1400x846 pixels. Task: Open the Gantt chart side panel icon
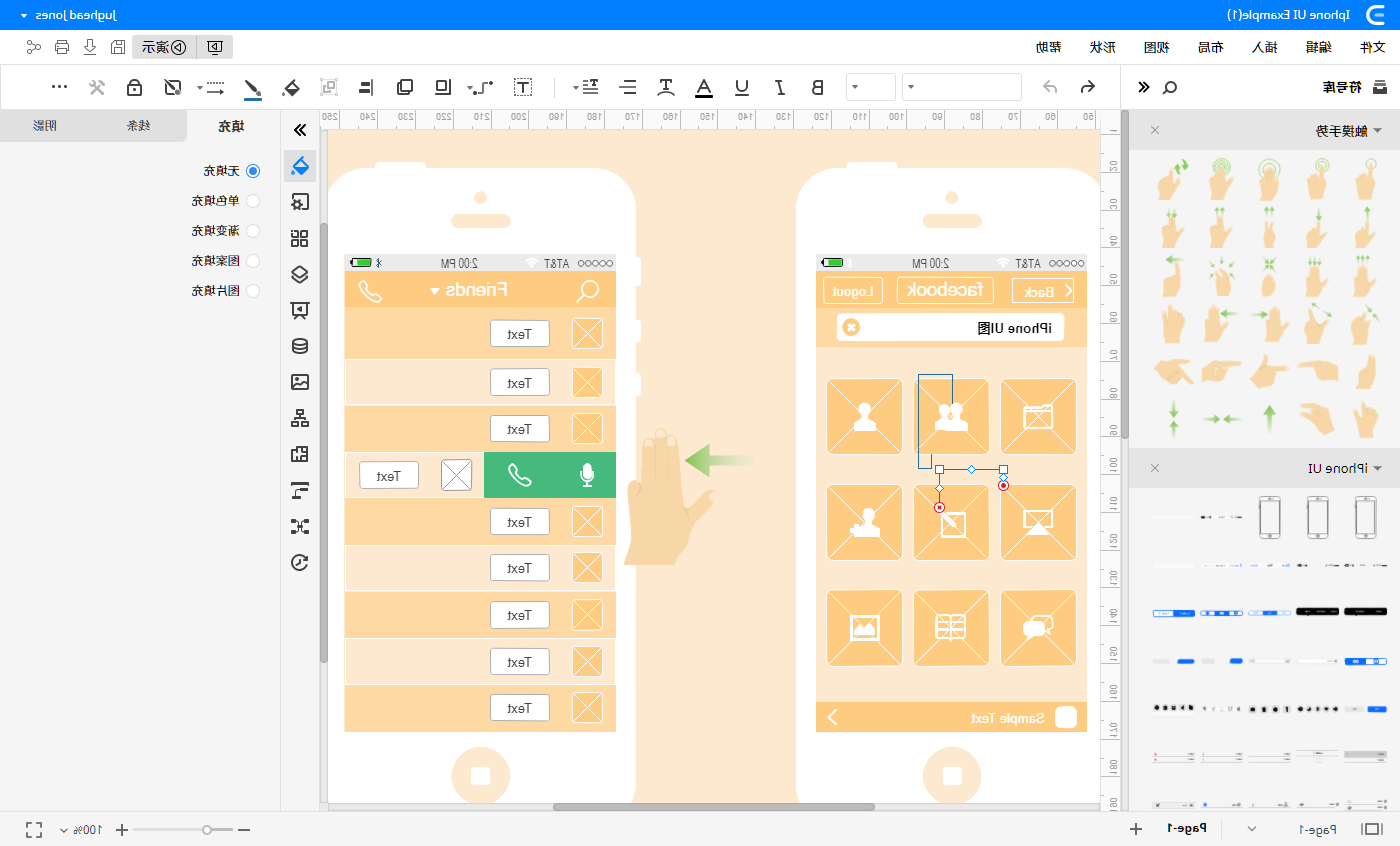[299, 490]
